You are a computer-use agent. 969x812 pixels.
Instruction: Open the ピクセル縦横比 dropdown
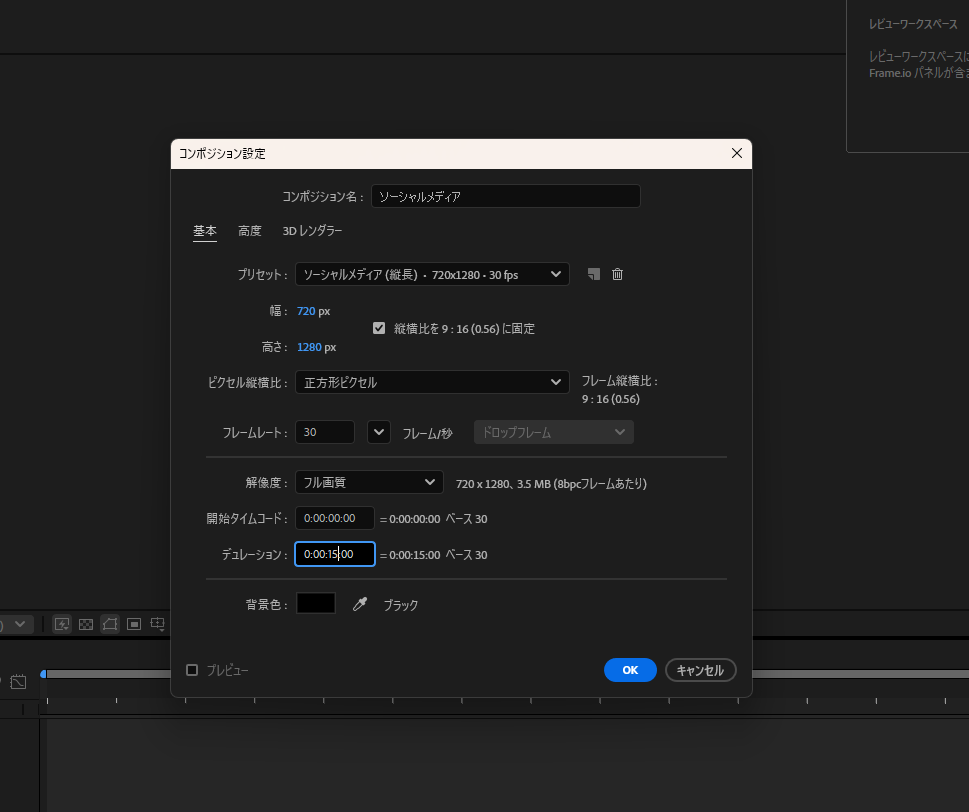coord(432,382)
